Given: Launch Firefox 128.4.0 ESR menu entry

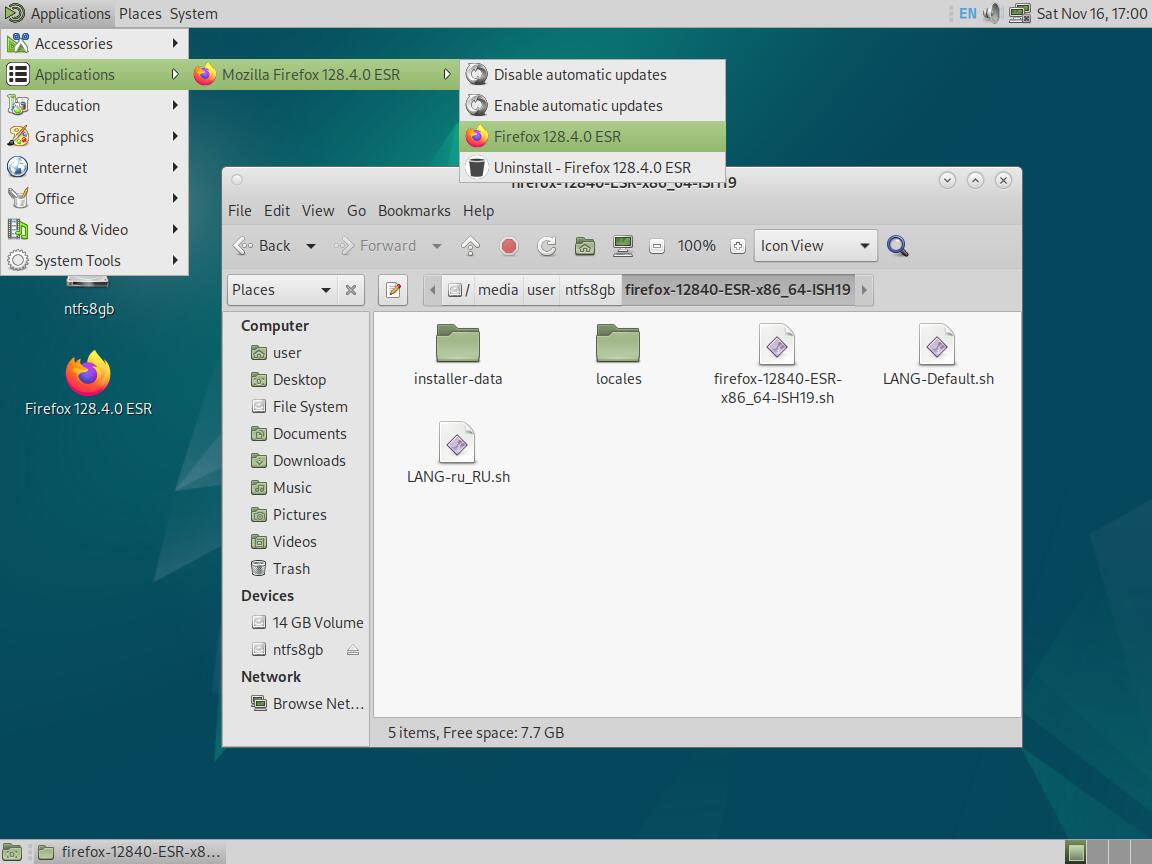Looking at the screenshot, I should coord(557,137).
